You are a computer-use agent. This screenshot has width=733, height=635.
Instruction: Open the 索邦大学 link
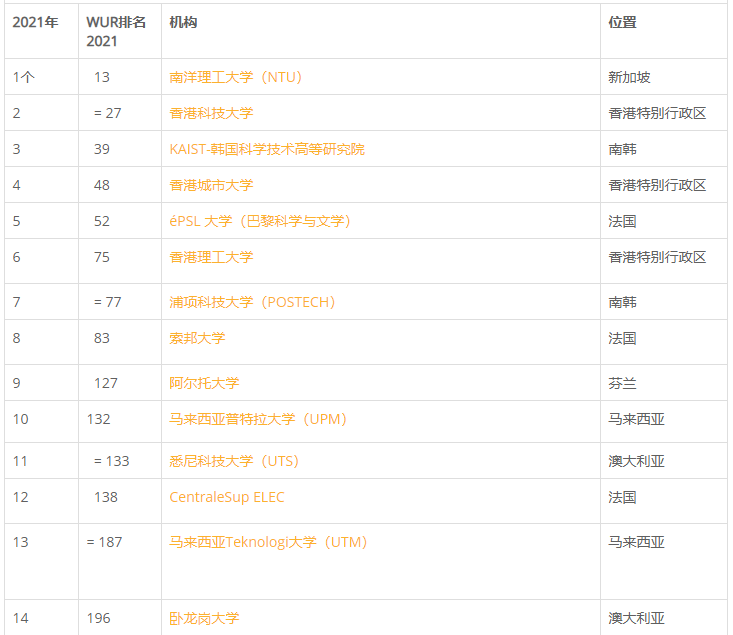click(x=197, y=338)
